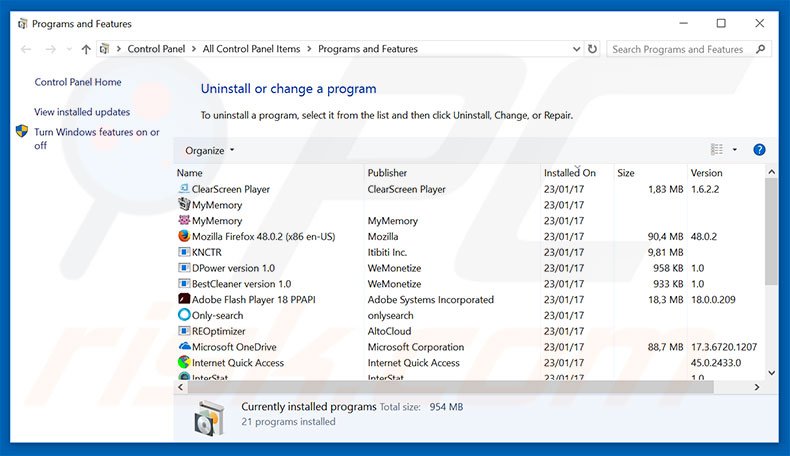Open the address bar history dropdown
790x456 pixels.
[x=576, y=49]
